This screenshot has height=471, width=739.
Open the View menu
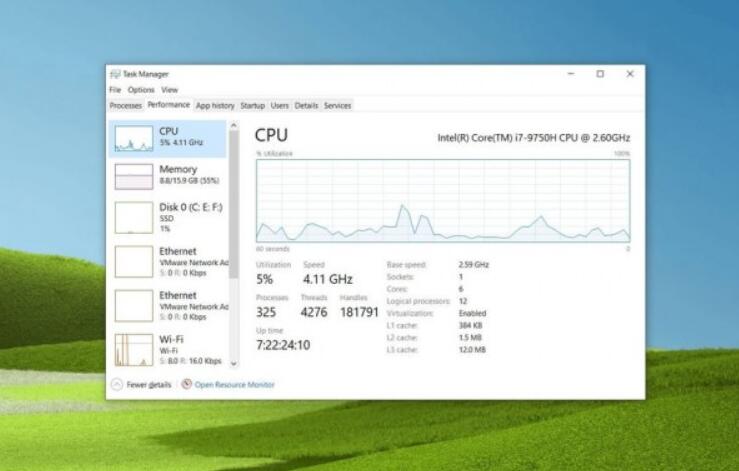(170, 90)
